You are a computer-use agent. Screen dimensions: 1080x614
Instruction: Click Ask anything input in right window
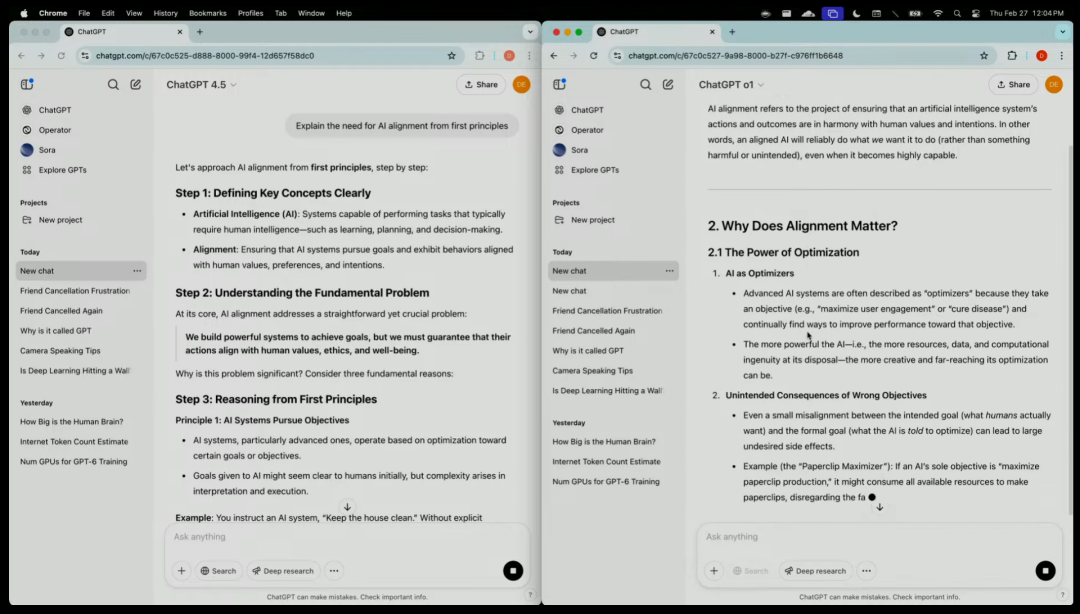pos(879,537)
